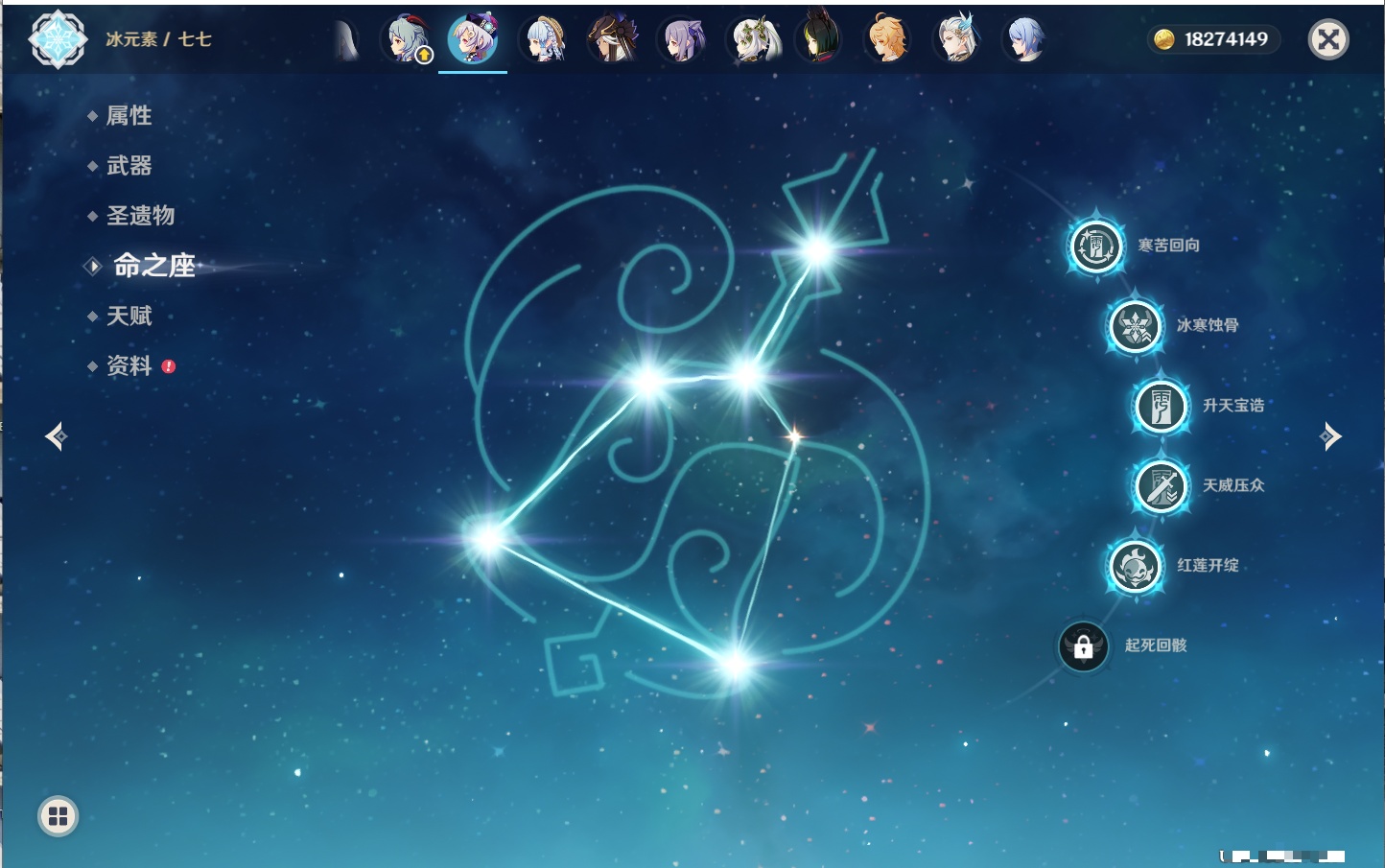The image size is (1385, 868).
Task: Open the 圣遗物 artifacts menu
Action: point(140,216)
